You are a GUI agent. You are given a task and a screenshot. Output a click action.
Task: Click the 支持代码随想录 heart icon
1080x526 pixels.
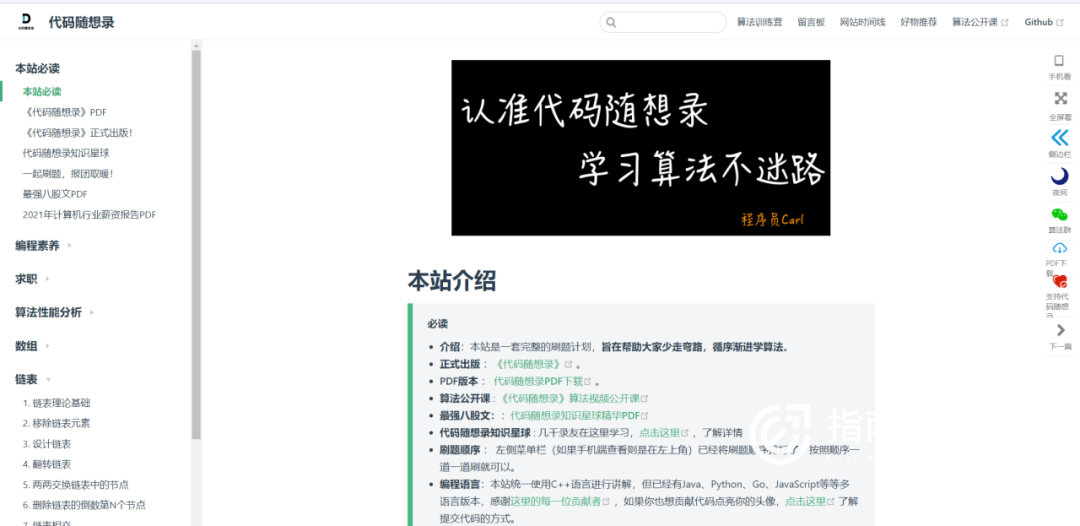tap(1059, 281)
